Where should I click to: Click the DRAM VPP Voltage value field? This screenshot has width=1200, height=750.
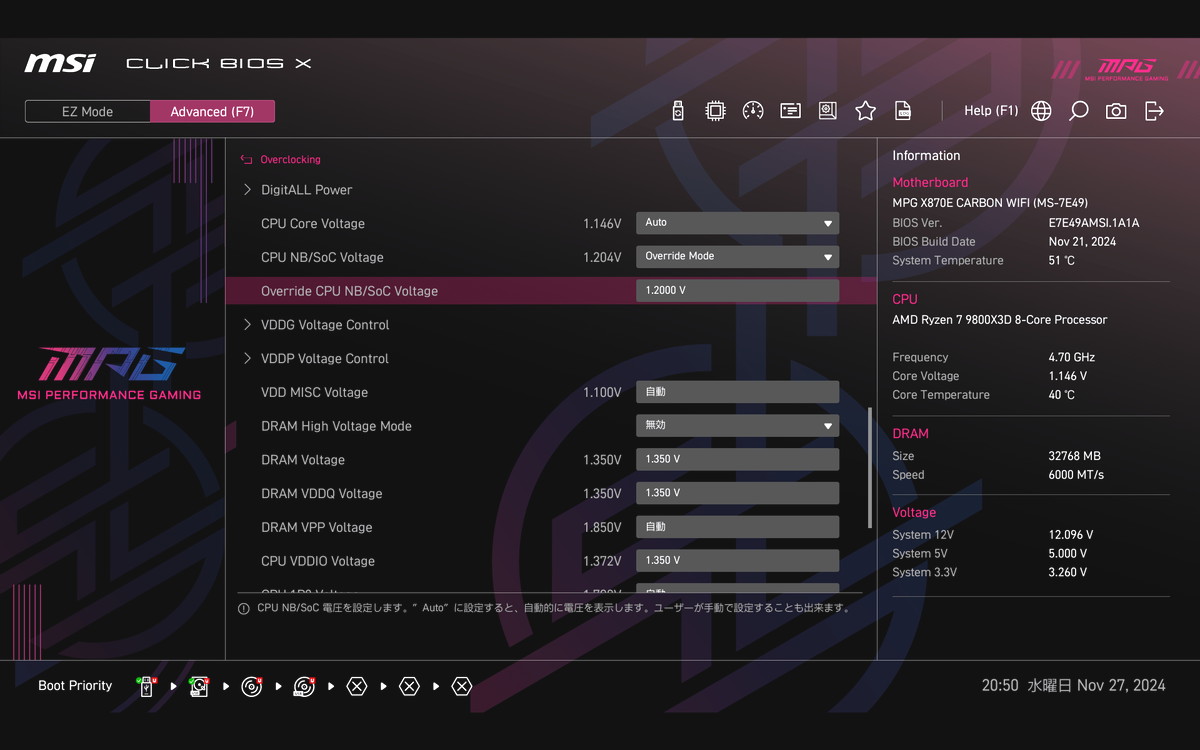(737, 527)
